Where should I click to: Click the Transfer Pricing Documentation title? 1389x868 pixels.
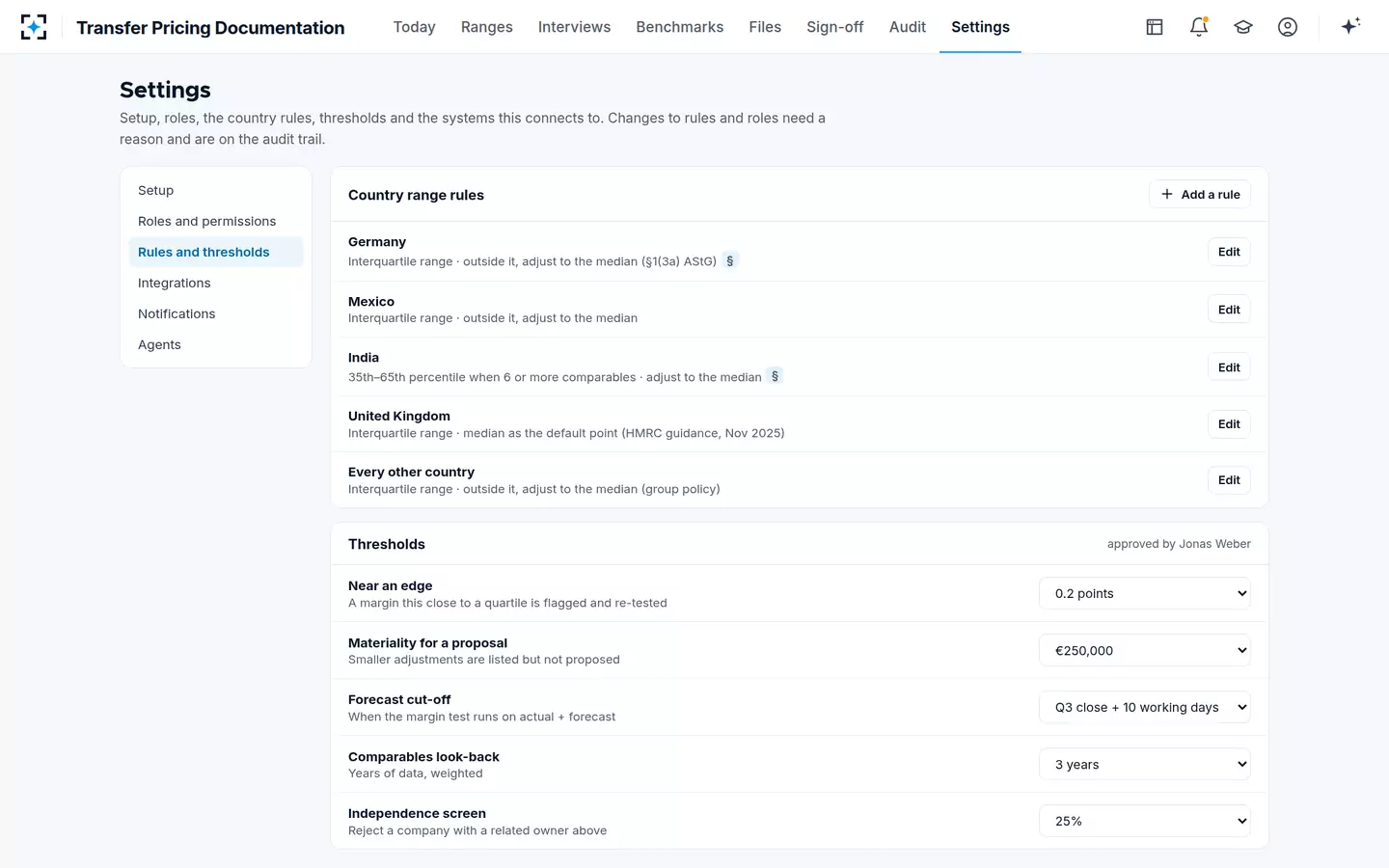[210, 28]
